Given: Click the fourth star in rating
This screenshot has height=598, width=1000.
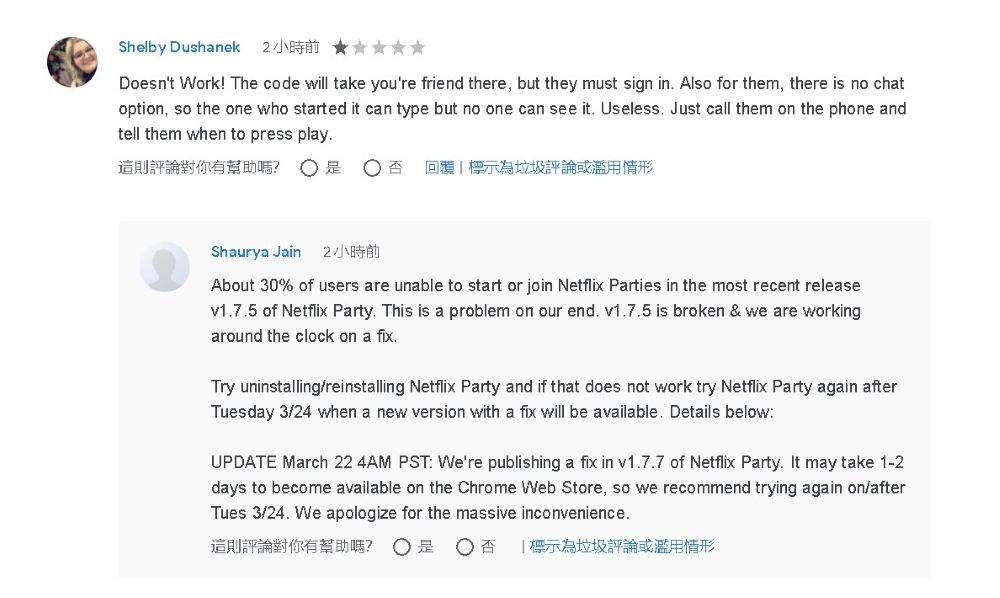Looking at the screenshot, I should 398,47.
